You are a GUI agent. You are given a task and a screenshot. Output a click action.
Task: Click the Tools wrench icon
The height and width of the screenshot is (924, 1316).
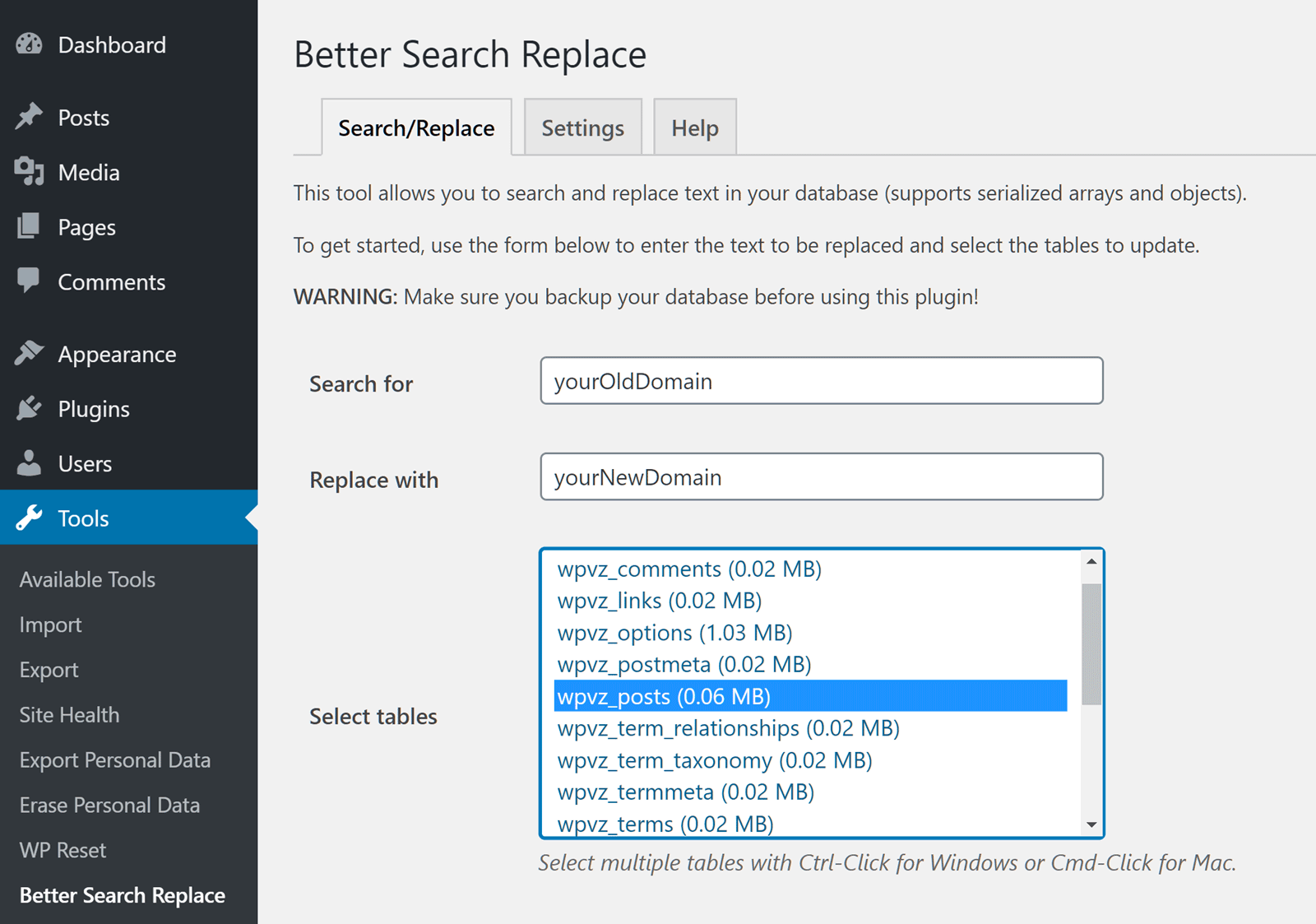coord(29,518)
